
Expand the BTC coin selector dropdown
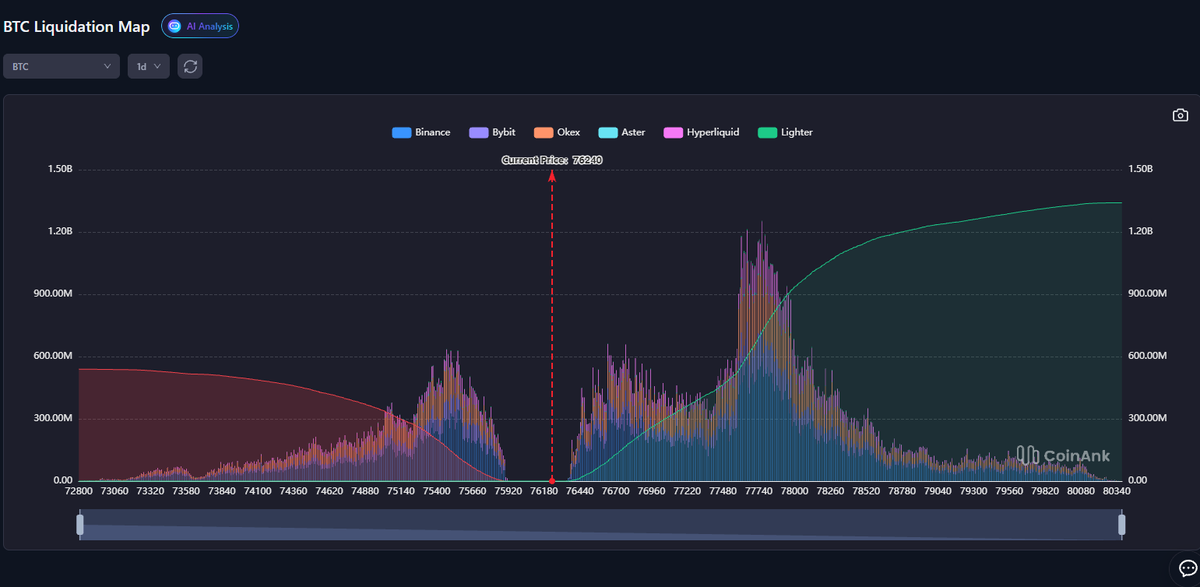61,66
